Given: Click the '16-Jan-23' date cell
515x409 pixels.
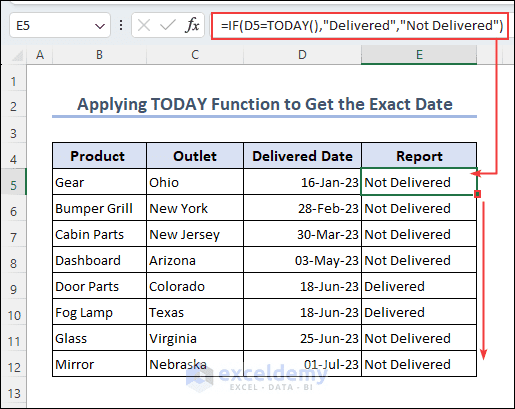Looking at the screenshot, I should coord(302,182).
